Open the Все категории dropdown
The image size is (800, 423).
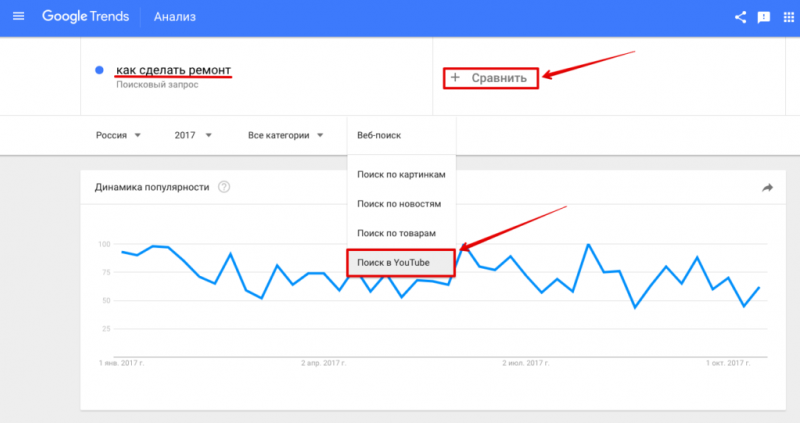tap(286, 135)
